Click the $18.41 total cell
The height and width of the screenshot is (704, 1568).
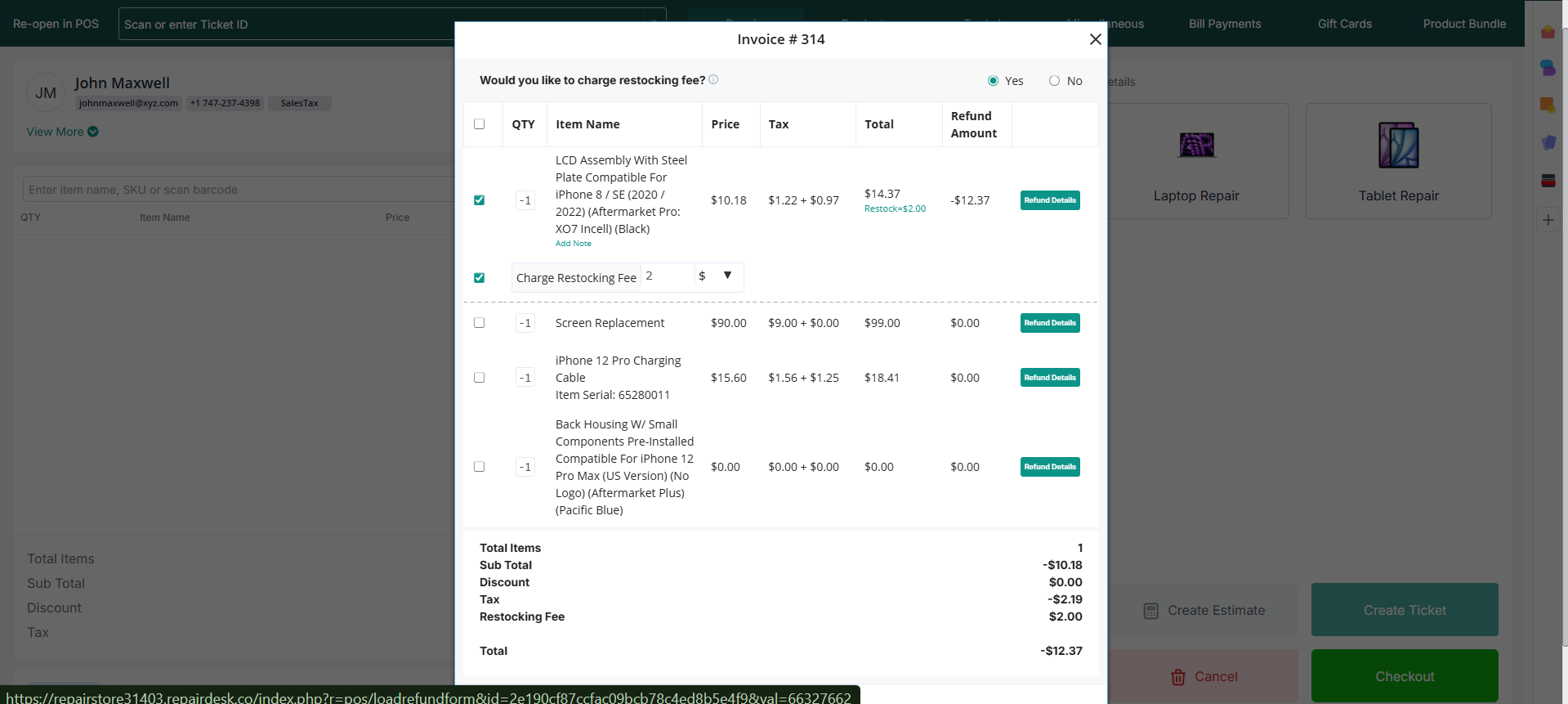(882, 378)
